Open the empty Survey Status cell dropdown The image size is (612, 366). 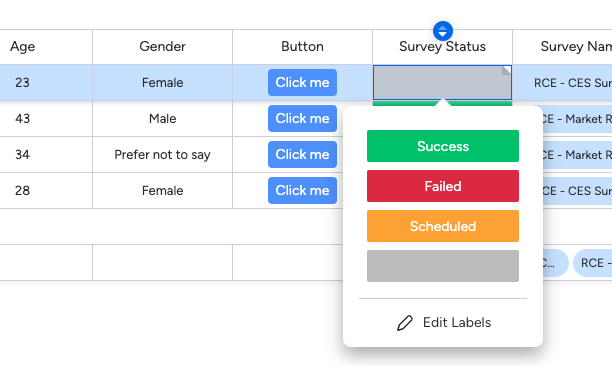442,82
